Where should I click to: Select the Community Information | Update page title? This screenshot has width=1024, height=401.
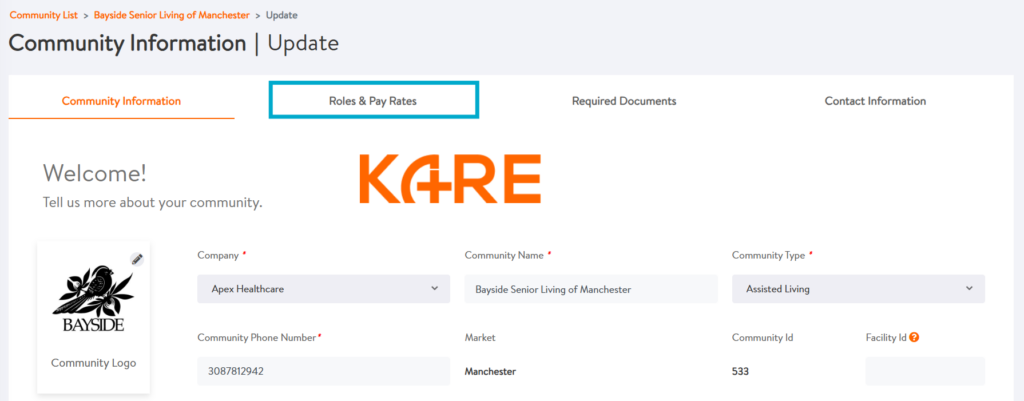click(174, 43)
